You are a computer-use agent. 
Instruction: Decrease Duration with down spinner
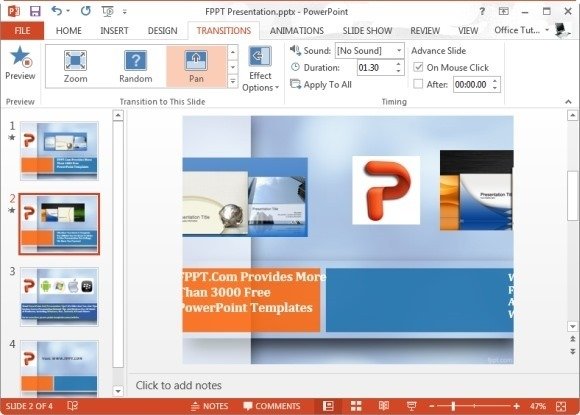(398, 71)
